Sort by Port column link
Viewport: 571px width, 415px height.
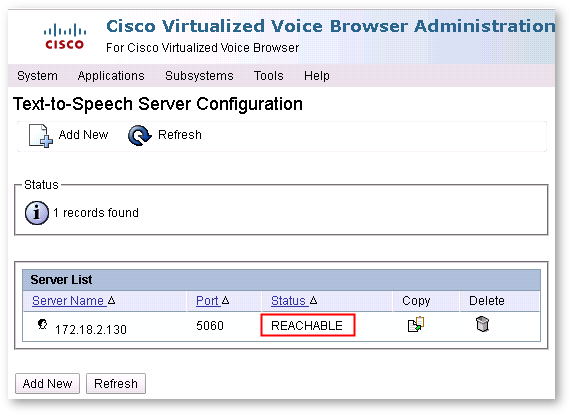coord(207,301)
